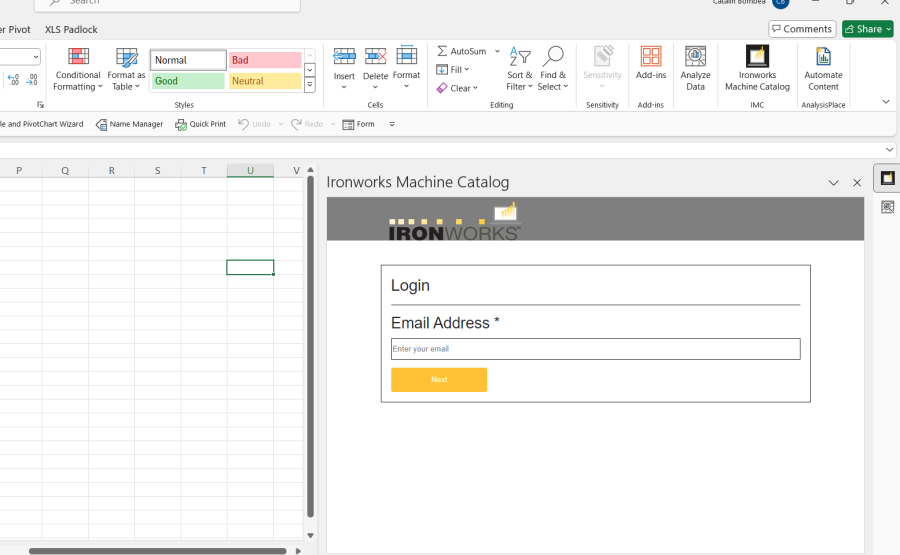Click vertical scrollbar up arrow
This screenshot has height=555, width=900.
click(311, 170)
